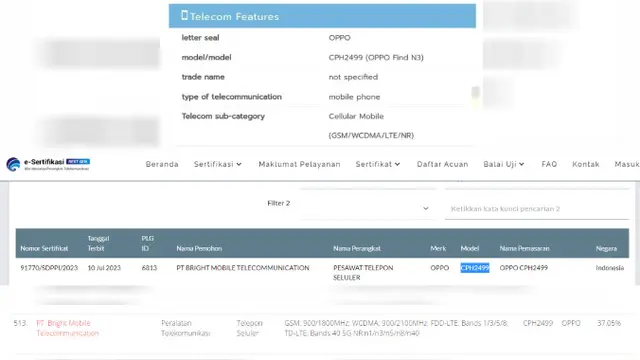This screenshot has height=360, width=640.
Task: Click the Tanggal Terbit column header
Action: point(98,243)
